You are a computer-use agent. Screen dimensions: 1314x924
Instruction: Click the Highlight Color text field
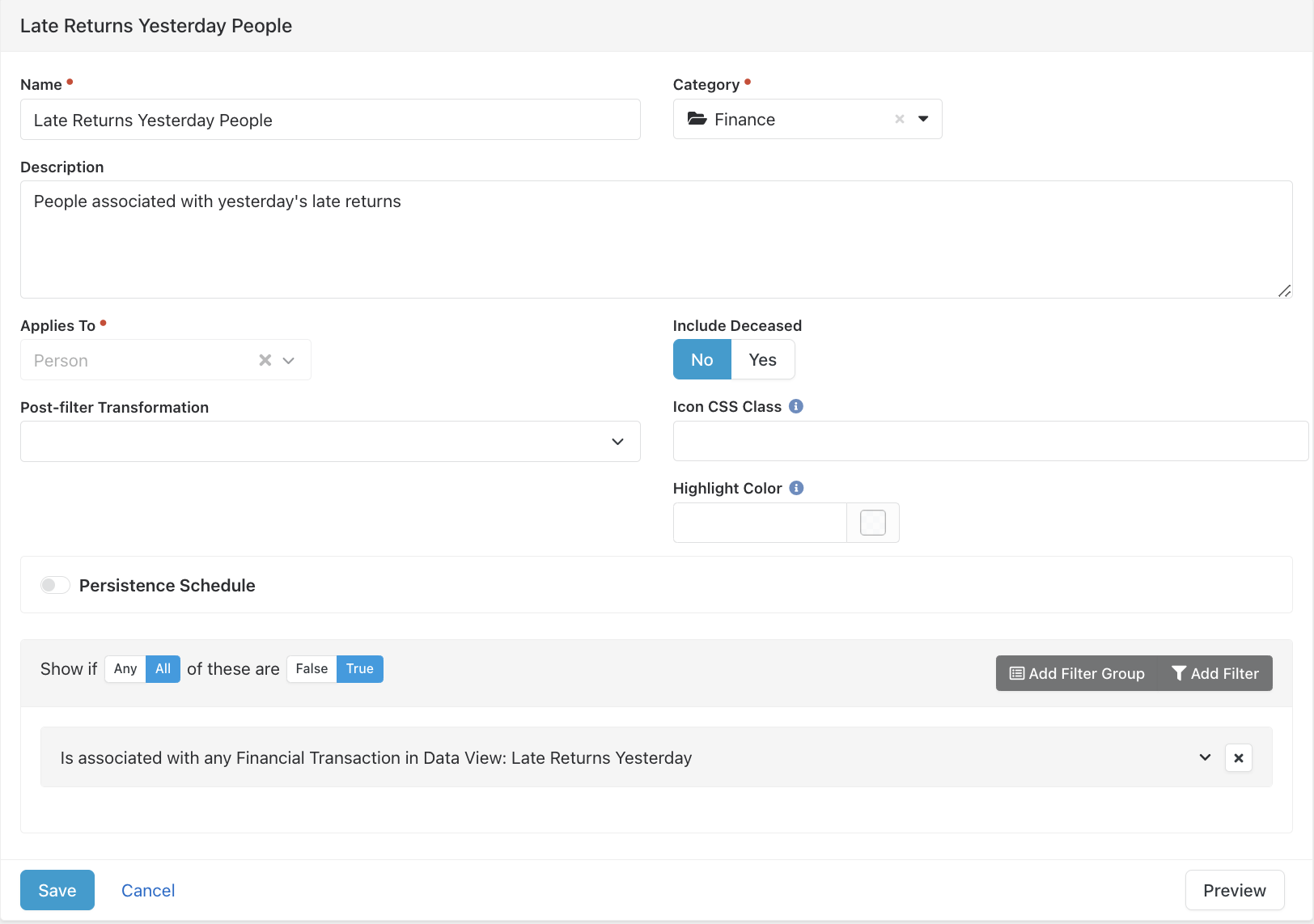pos(760,523)
